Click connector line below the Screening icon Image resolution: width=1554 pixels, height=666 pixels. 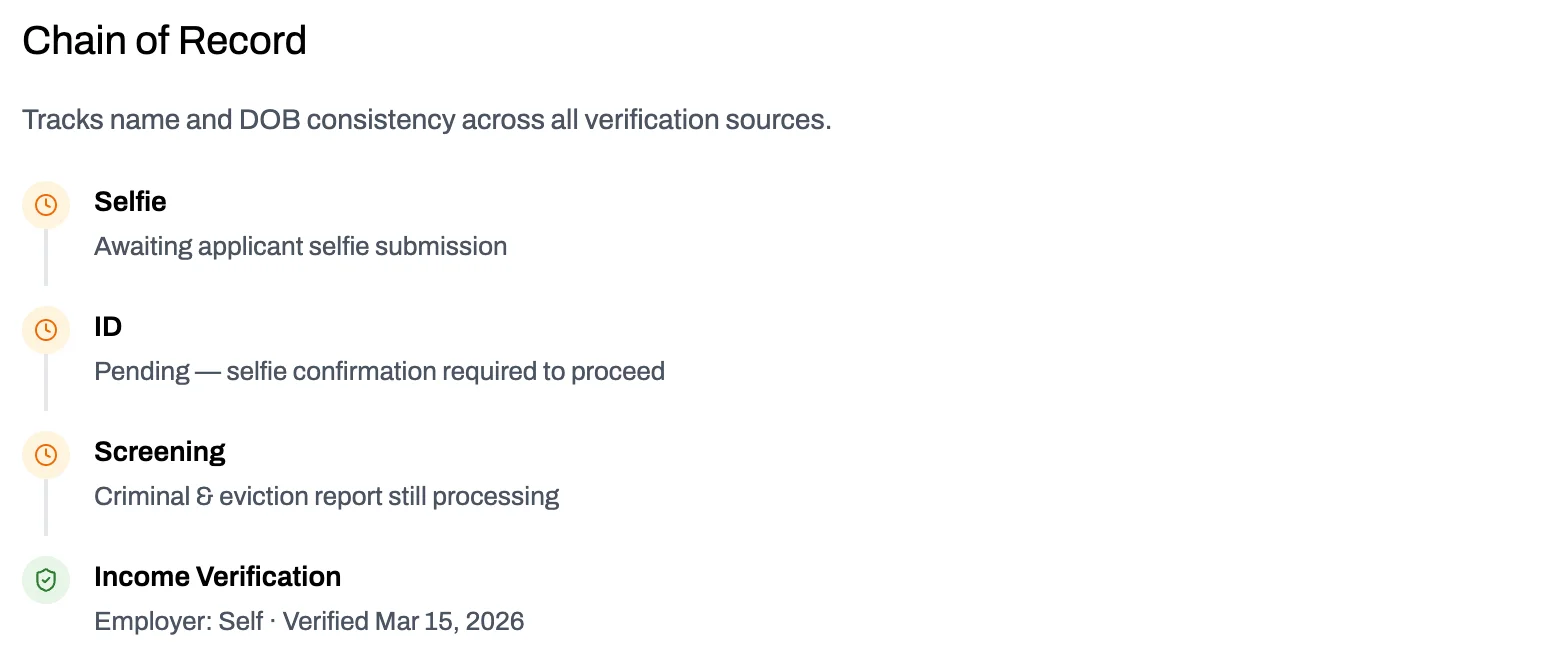46,510
